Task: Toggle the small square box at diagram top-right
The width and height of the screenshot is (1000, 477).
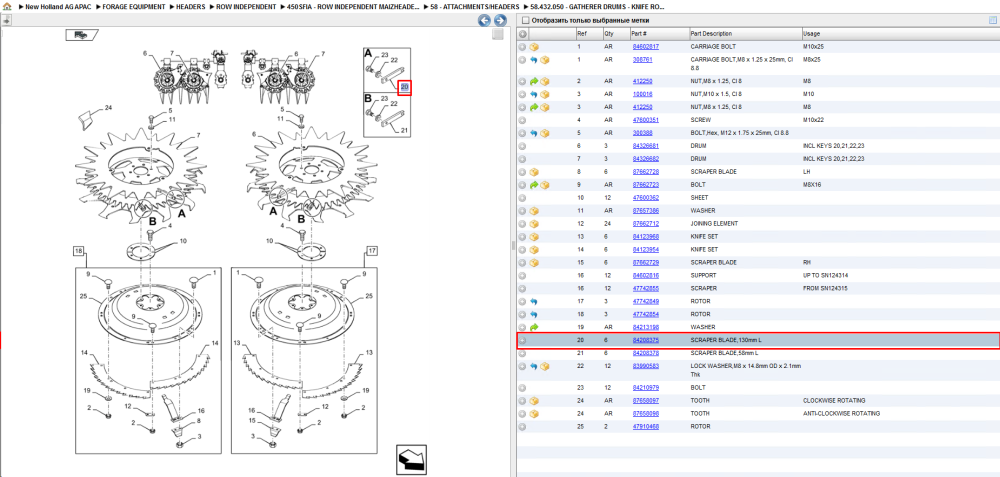Action: point(498,34)
